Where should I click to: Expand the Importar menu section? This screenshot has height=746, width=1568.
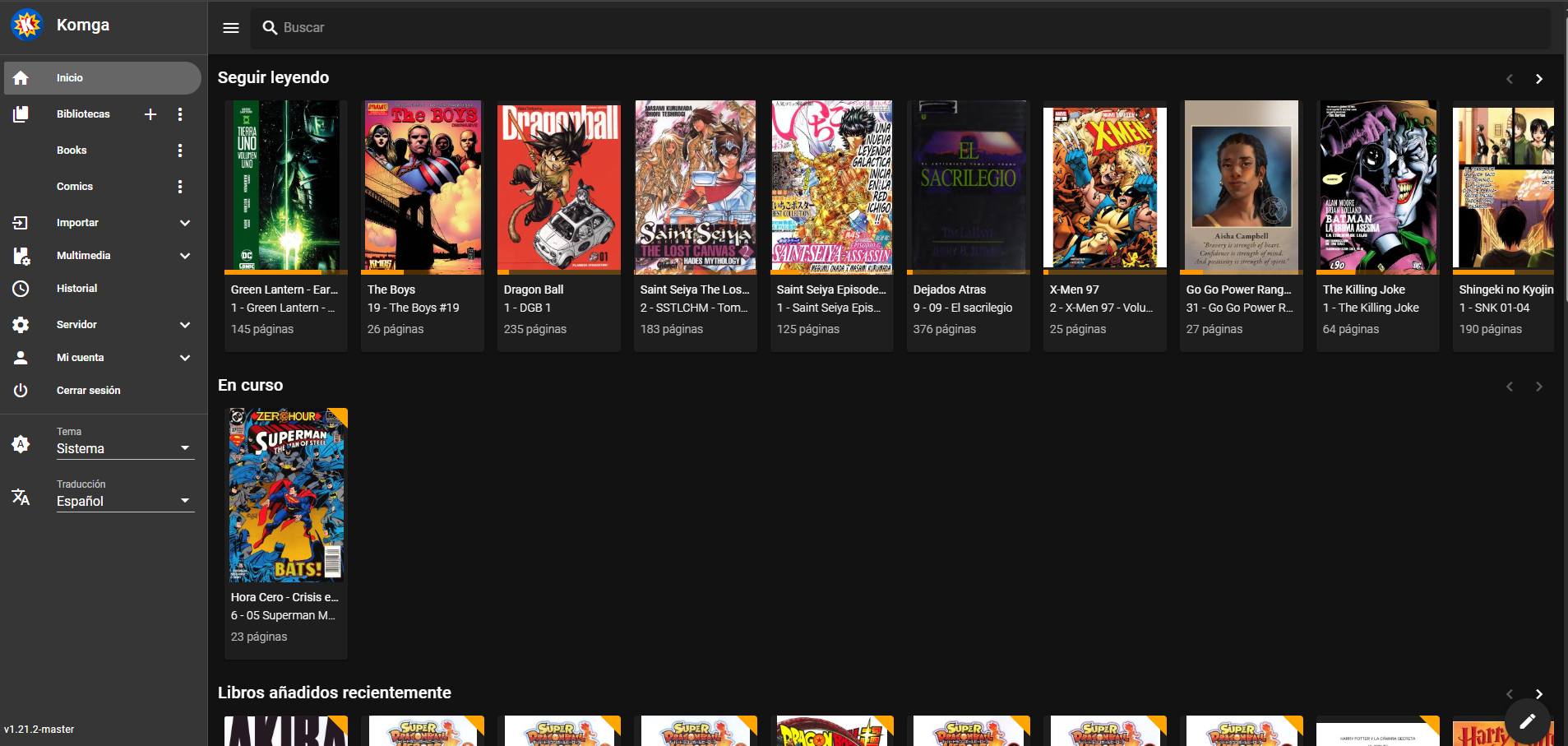185,223
